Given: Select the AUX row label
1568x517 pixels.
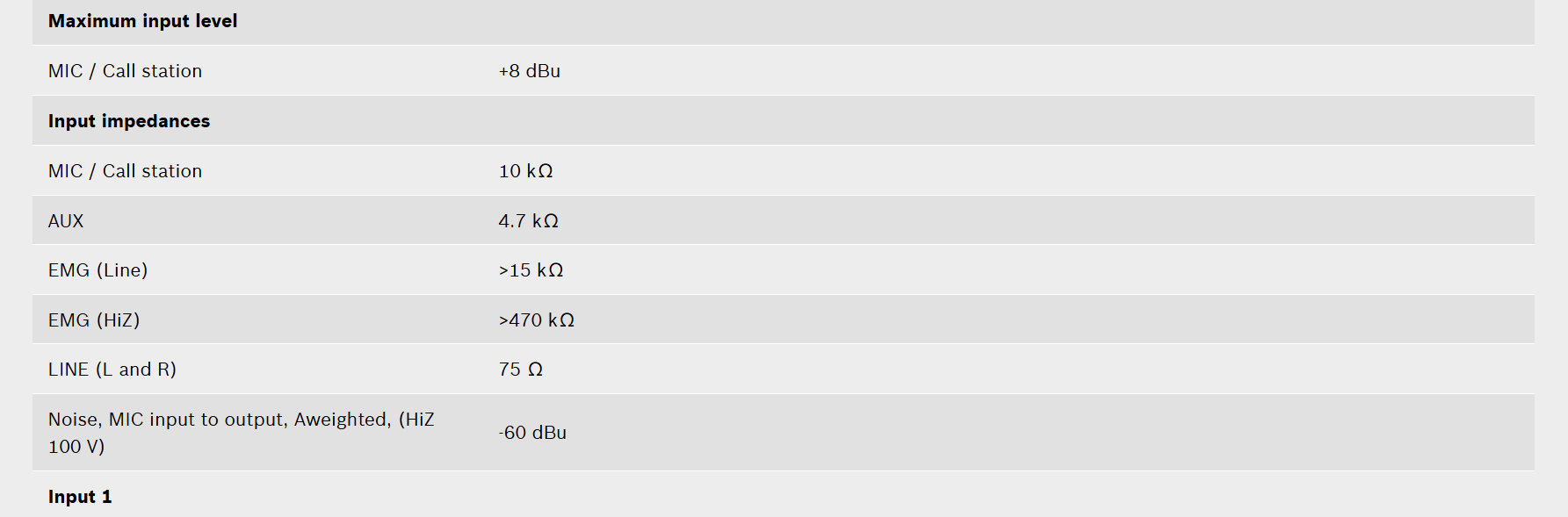Looking at the screenshot, I should tap(66, 221).
